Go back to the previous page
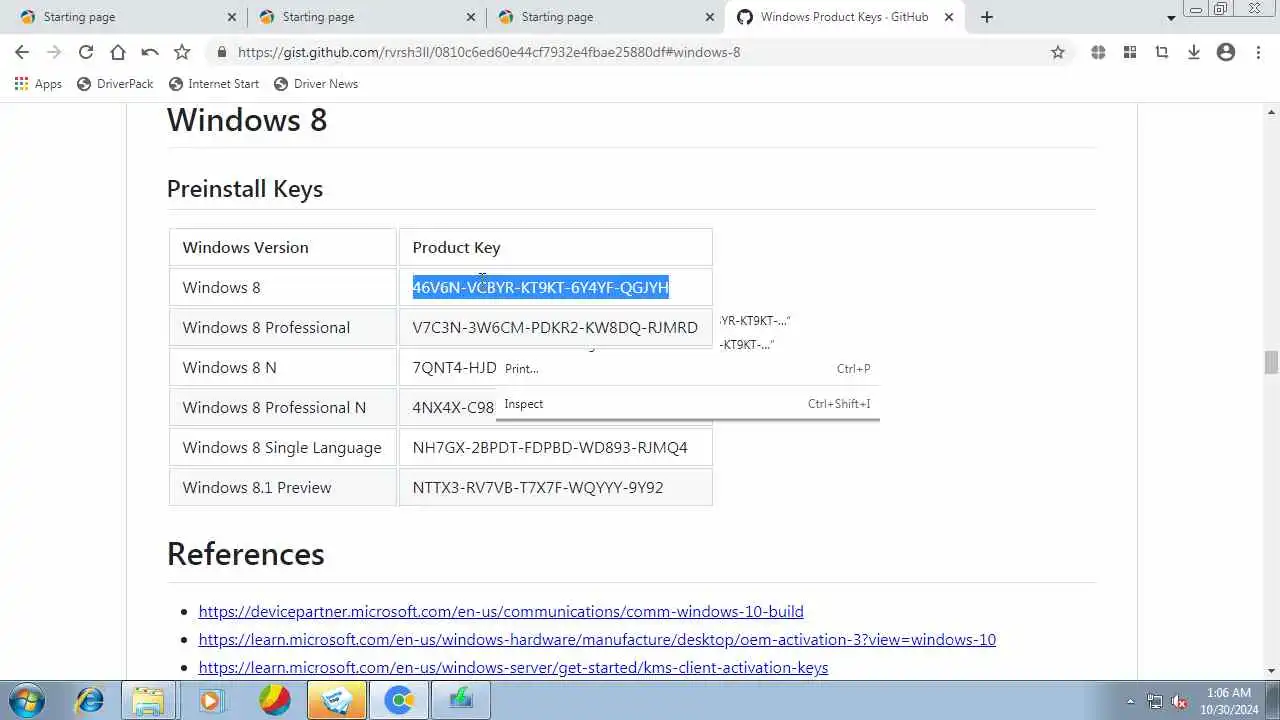Image resolution: width=1280 pixels, height=720 pixels. pyautogui.click(x=22, y=52)
